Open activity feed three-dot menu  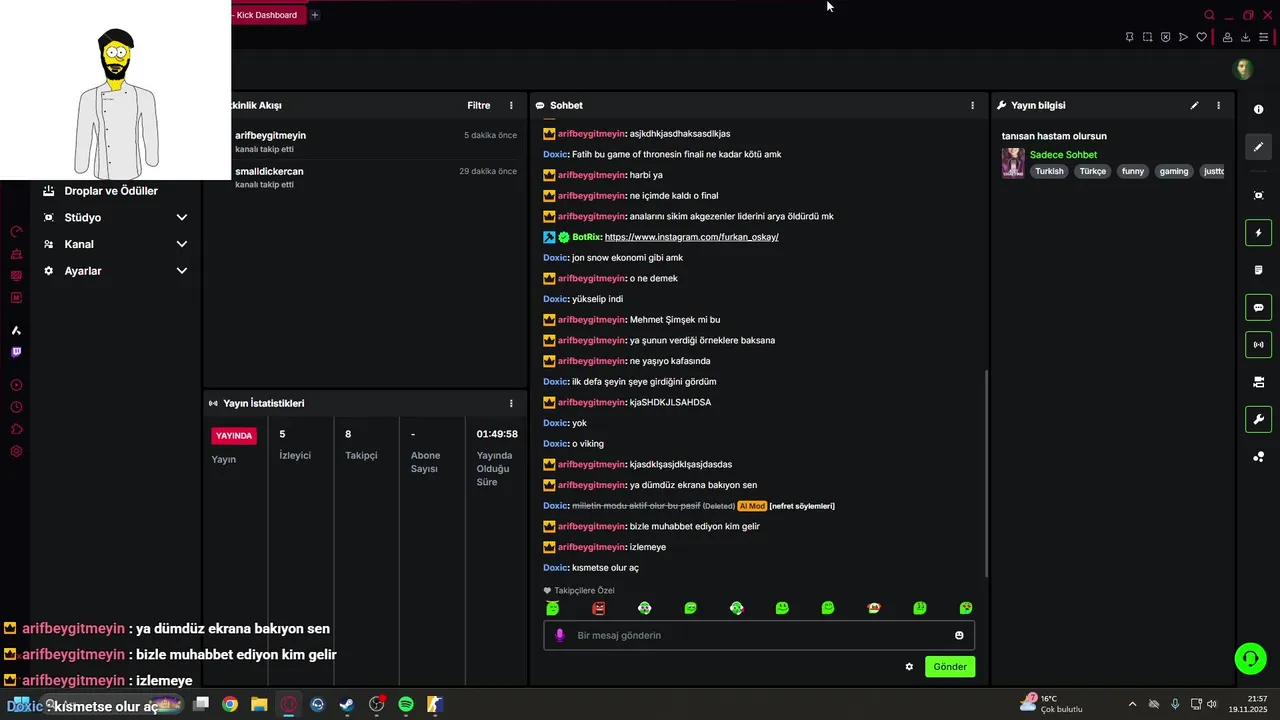click(511, 105)
